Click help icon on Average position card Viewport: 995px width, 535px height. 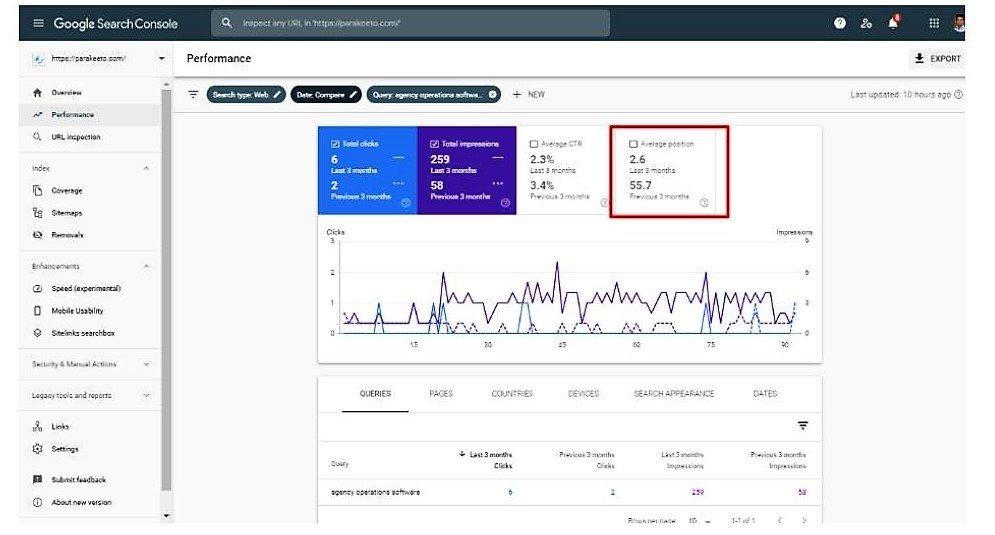click(704, 202)
